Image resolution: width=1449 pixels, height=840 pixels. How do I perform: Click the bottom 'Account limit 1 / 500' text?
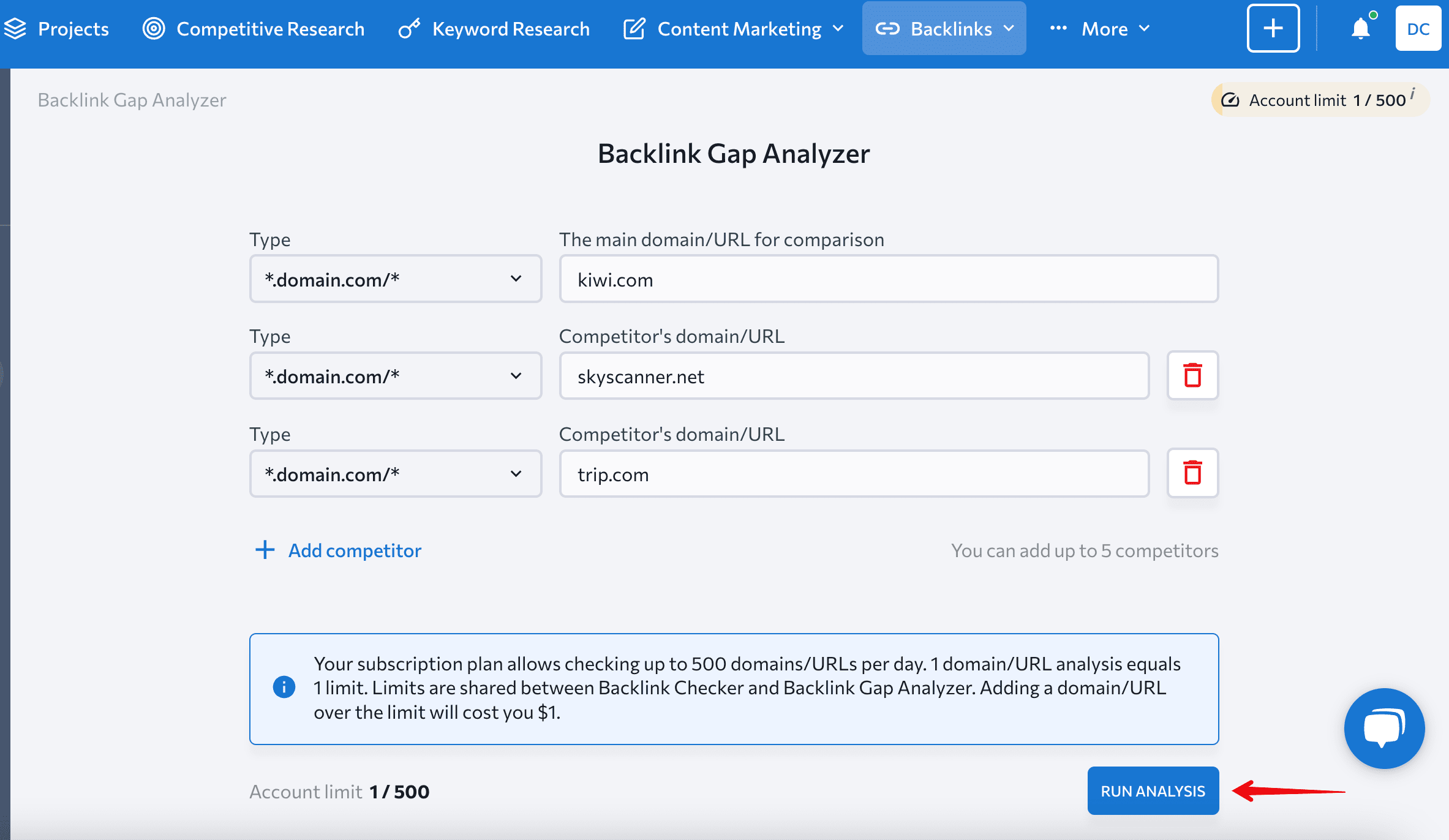pos(339,792)
